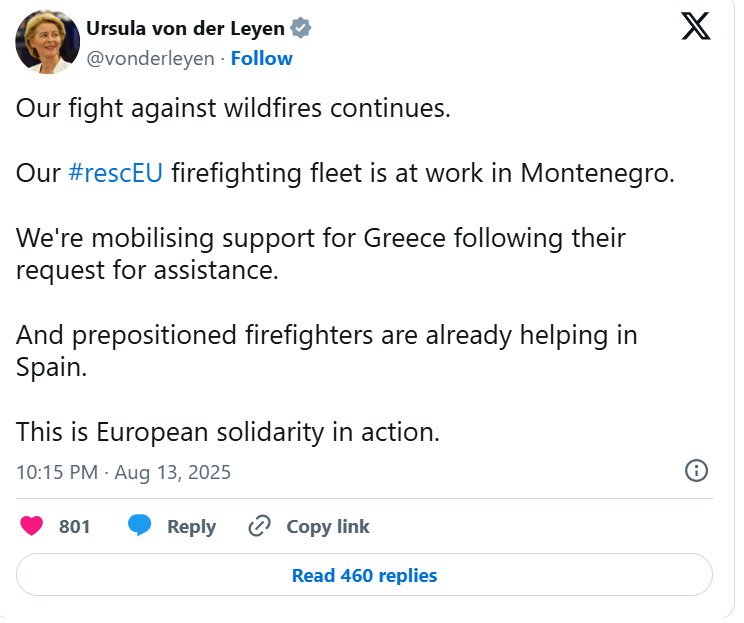This screenshot has width=744, height=623.
Task: Click the paragraph about support for Greece
Action: 320,254
